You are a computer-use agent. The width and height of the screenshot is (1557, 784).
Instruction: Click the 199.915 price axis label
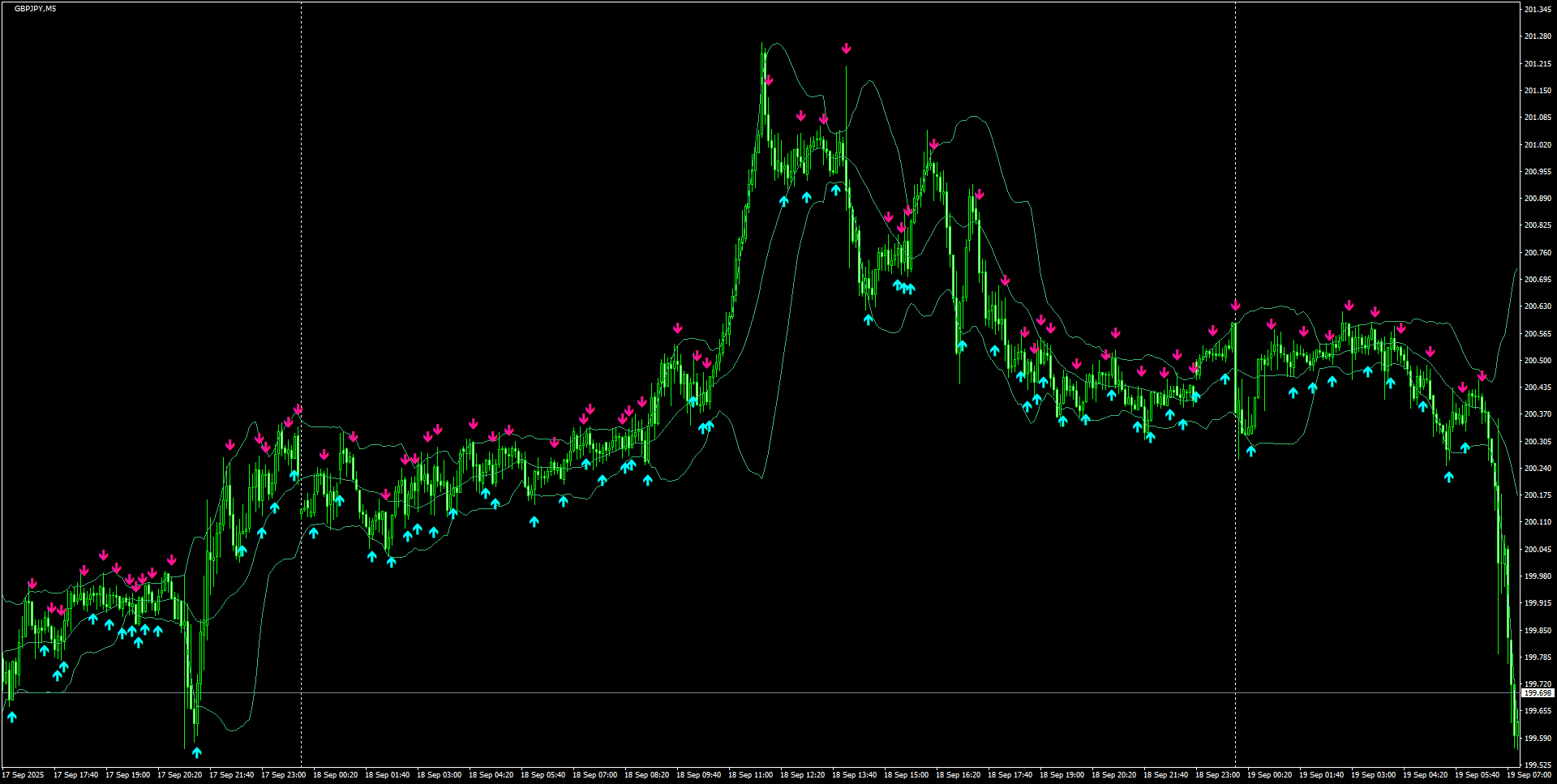click(x=1538, y=603)
